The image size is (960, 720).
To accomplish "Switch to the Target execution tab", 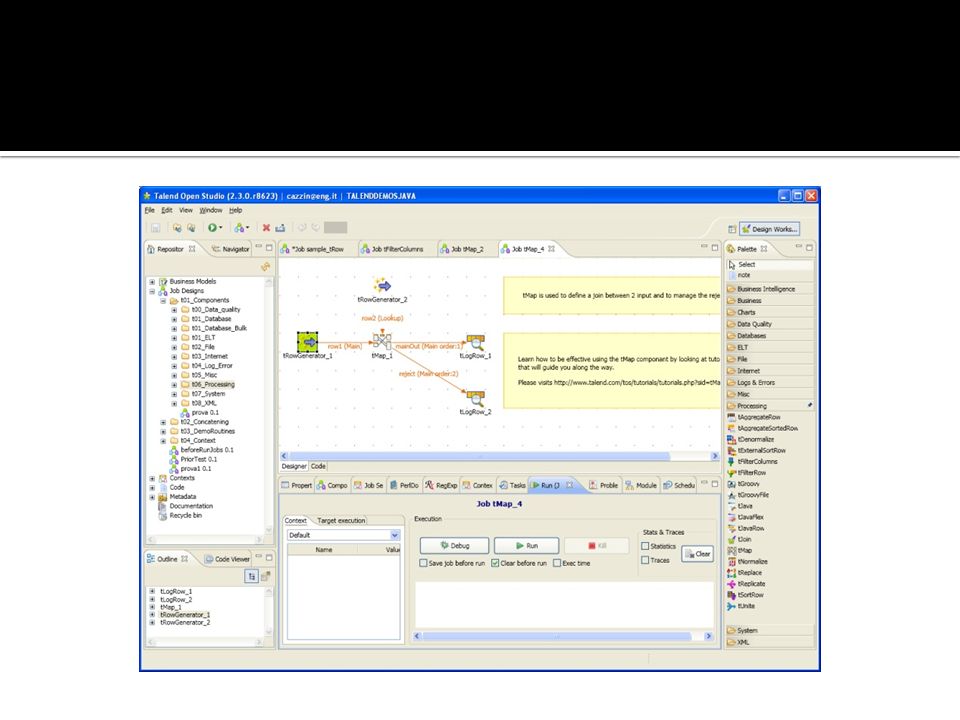I will click(341, 520).
